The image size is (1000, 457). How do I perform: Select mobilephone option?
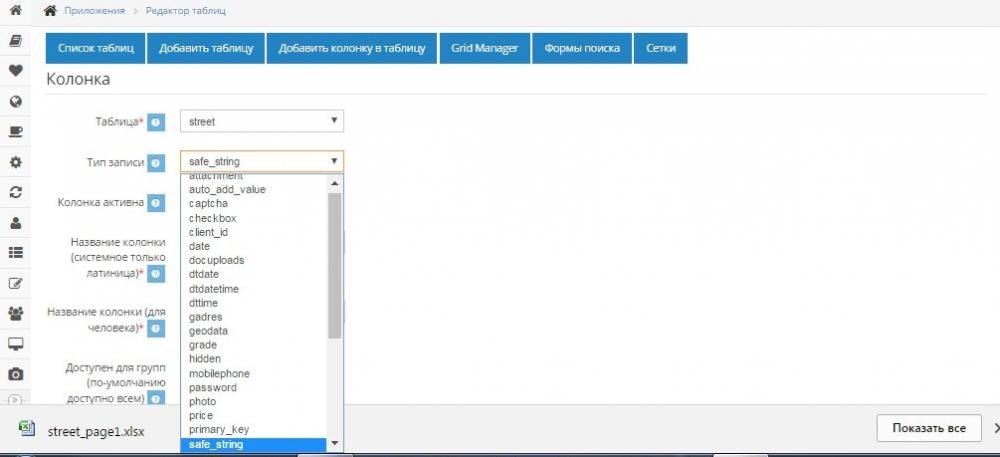(254, 374)
